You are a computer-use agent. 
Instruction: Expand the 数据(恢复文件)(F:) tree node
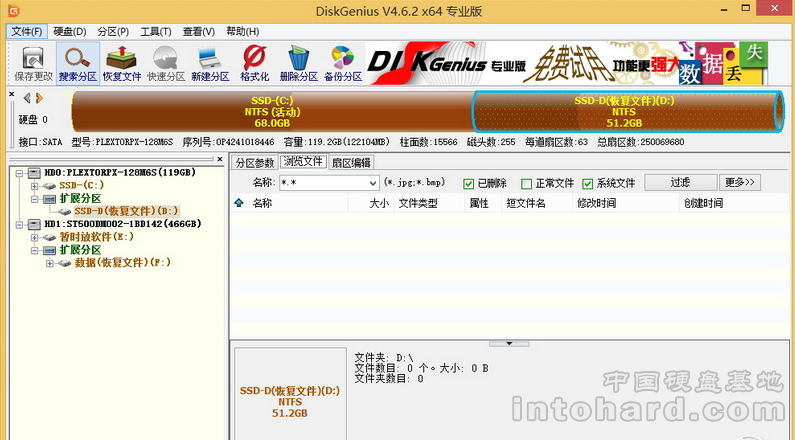(50, 263)
